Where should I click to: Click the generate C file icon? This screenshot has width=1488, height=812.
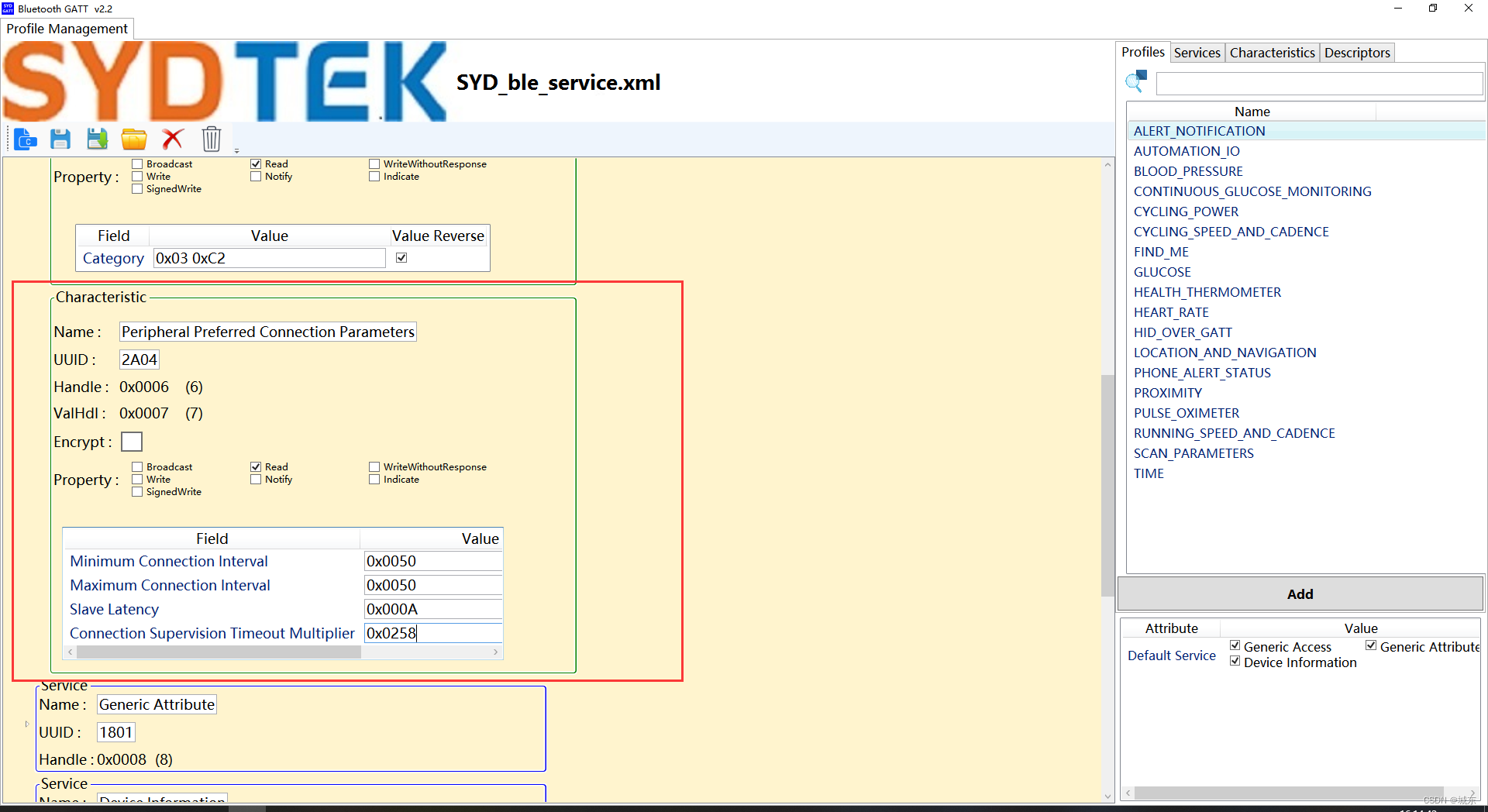pyautogui.click(x=25, y=139)
